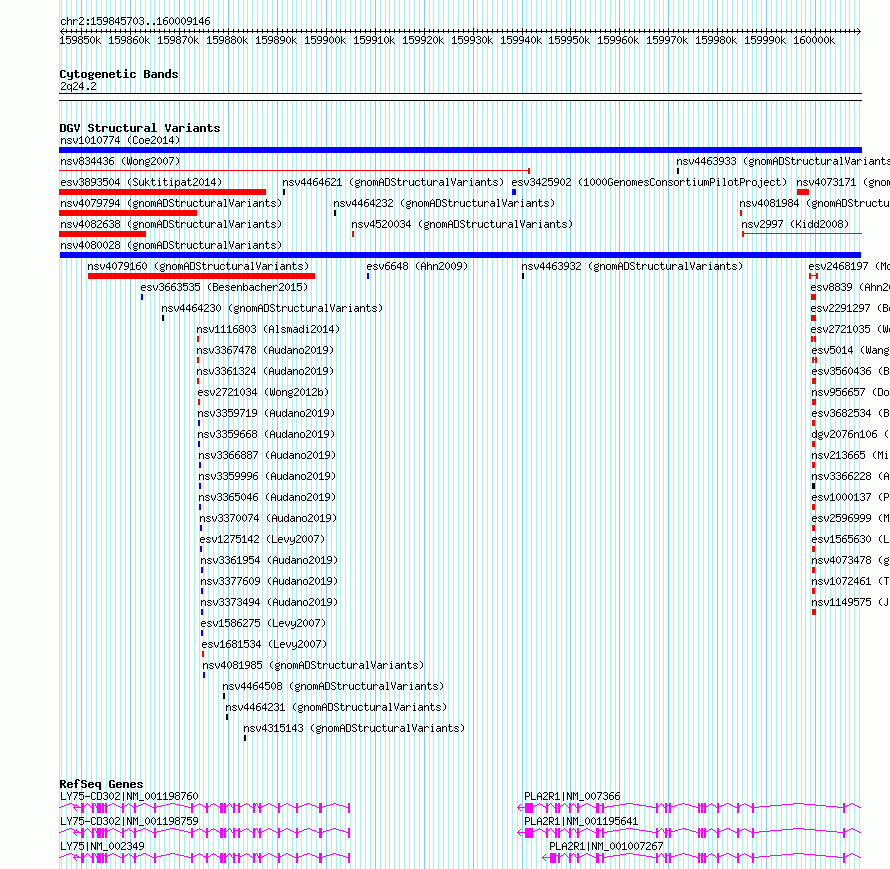
Task: Select nsv3359996 (Audano2019) variant
Action: click(267, 476)
